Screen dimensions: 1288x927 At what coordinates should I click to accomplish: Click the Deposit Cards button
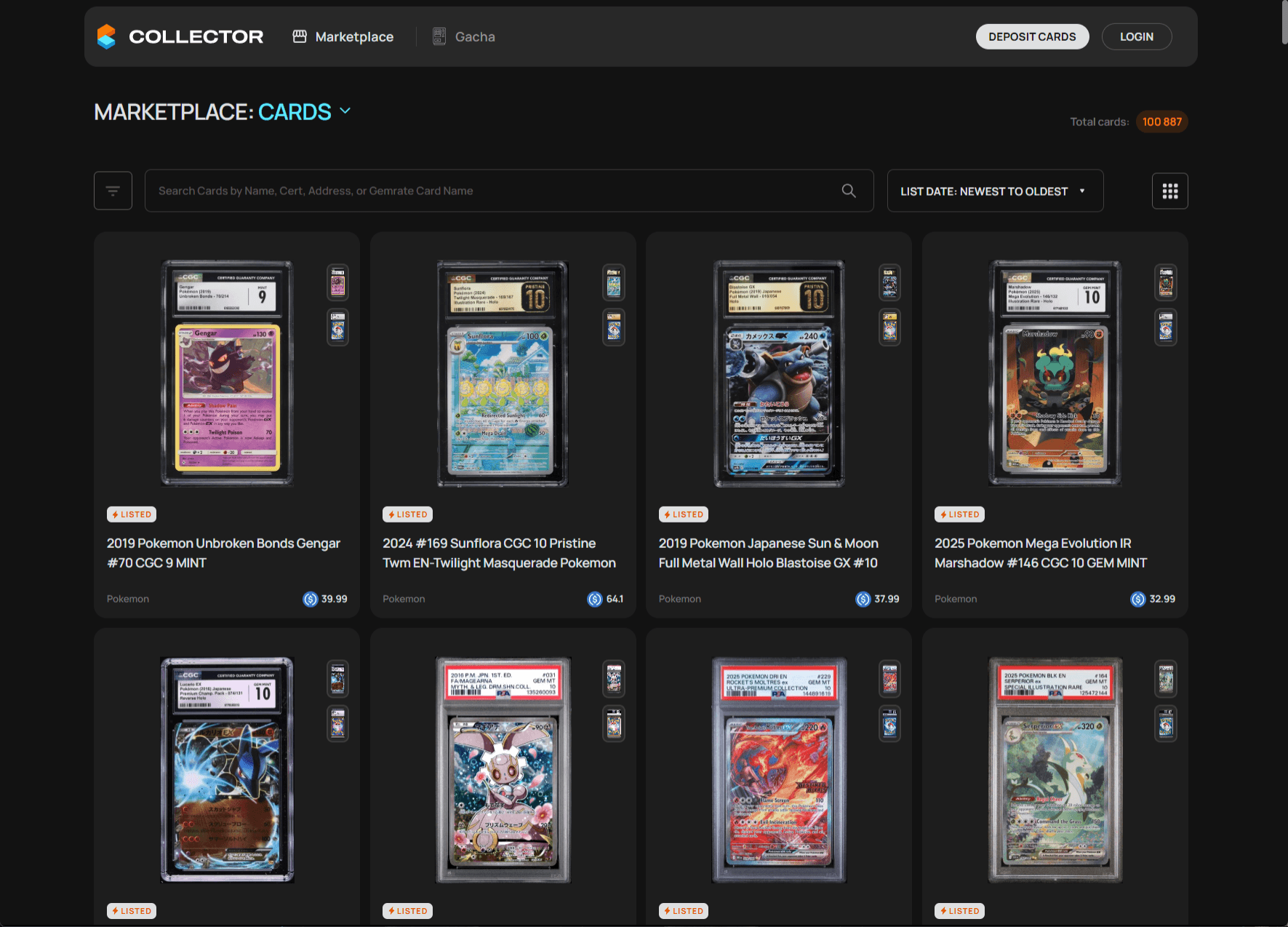(1032, 36)
